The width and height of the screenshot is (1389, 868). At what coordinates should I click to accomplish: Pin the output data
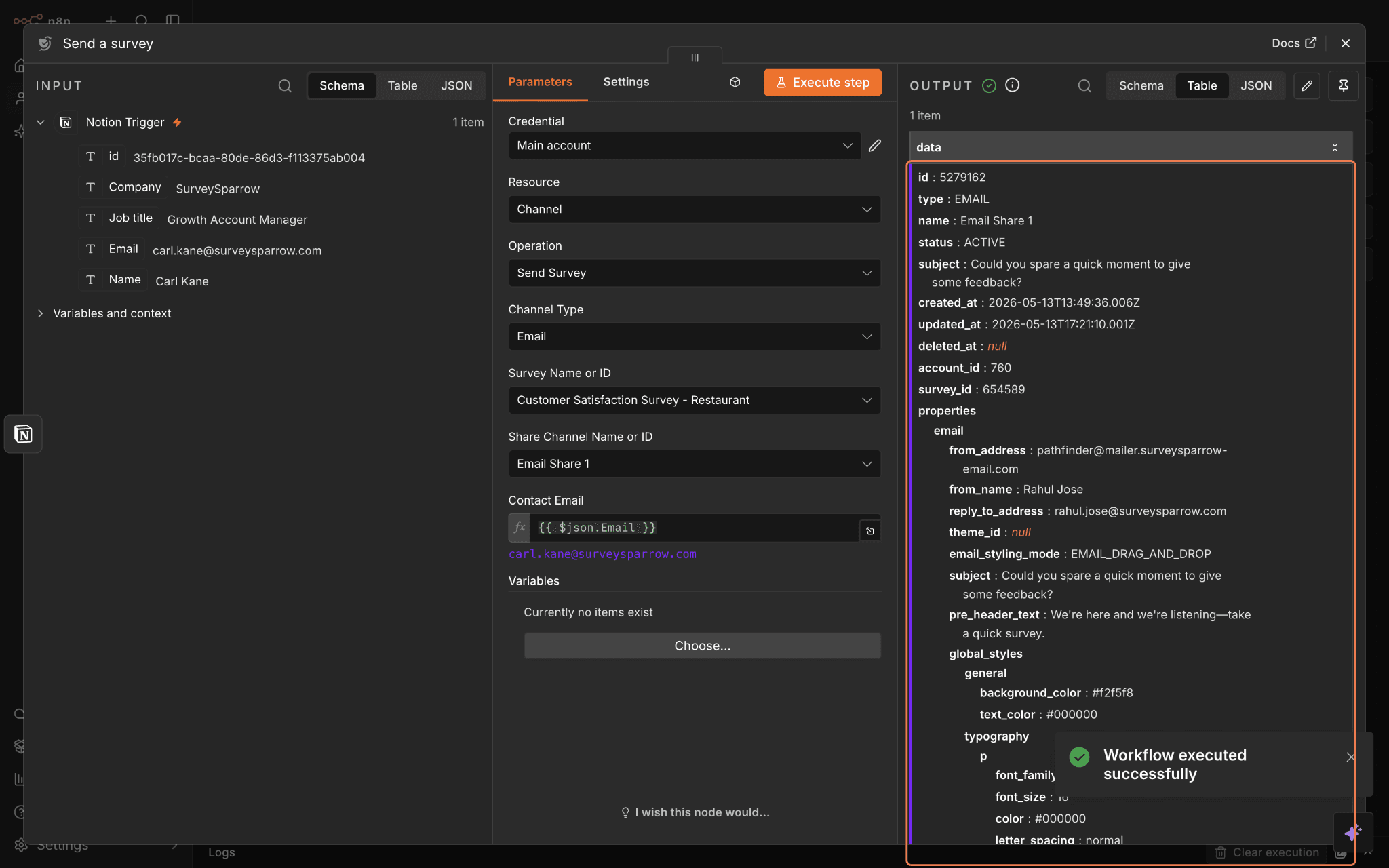point(1343,85)
